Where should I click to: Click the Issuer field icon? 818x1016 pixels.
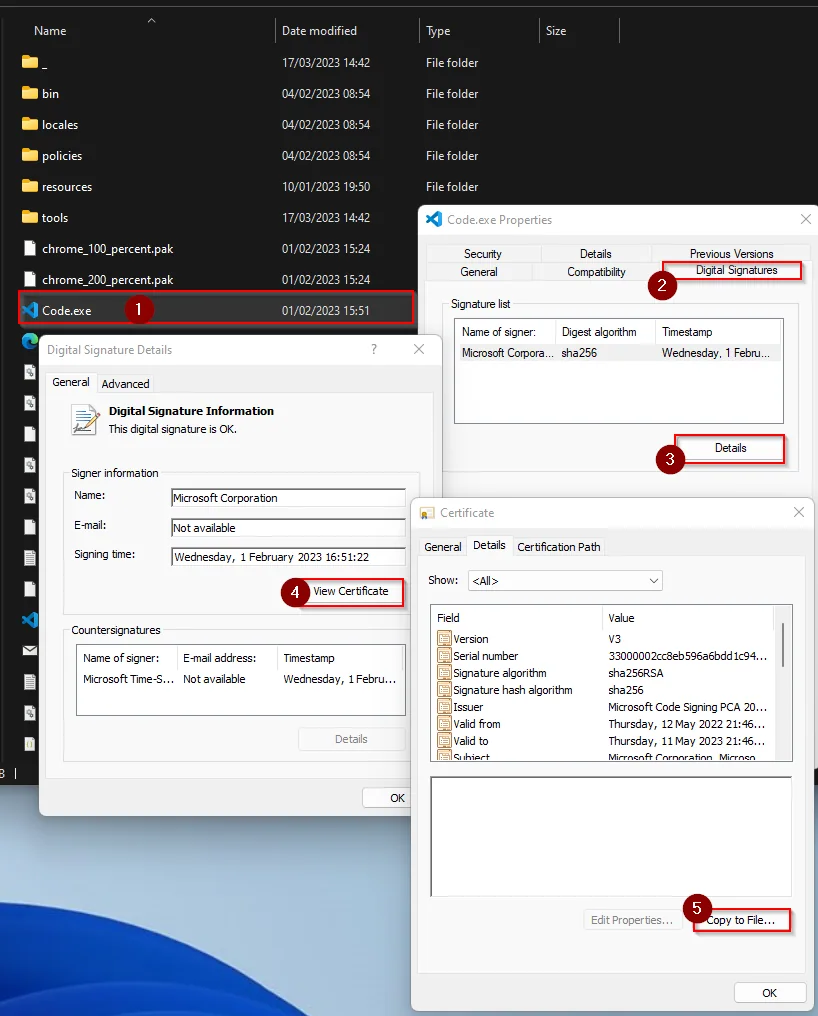point(444,706)
